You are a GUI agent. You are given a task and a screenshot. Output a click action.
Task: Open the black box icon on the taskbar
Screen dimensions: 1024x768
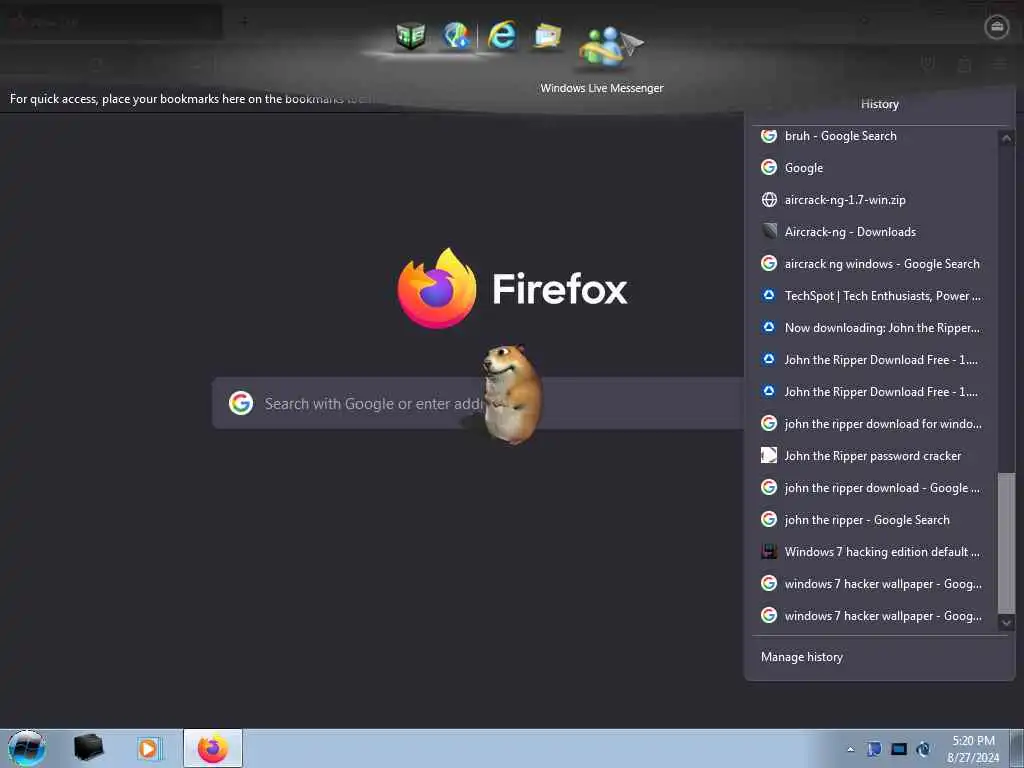[88, 748]
